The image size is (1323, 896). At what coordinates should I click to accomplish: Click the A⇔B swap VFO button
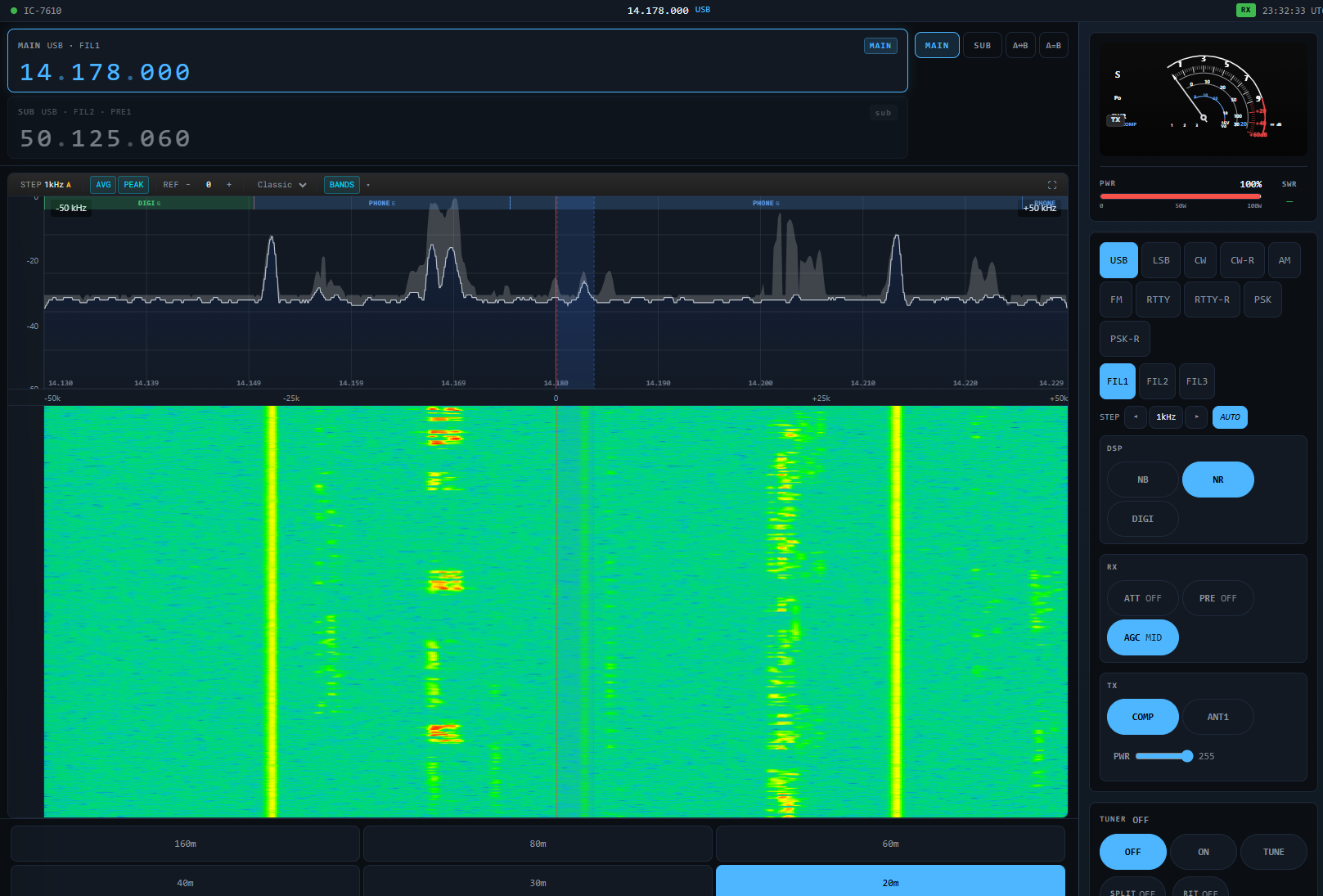tap(1020, 46)
